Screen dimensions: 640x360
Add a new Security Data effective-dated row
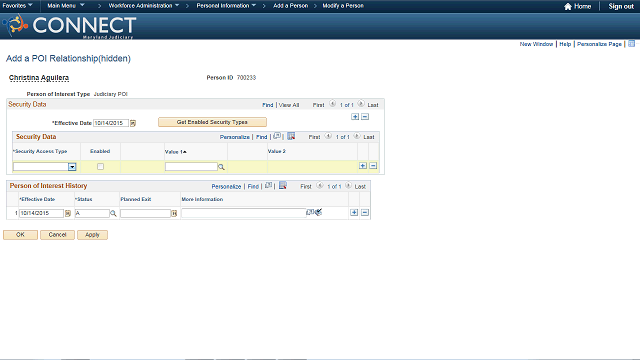point(355,117)
